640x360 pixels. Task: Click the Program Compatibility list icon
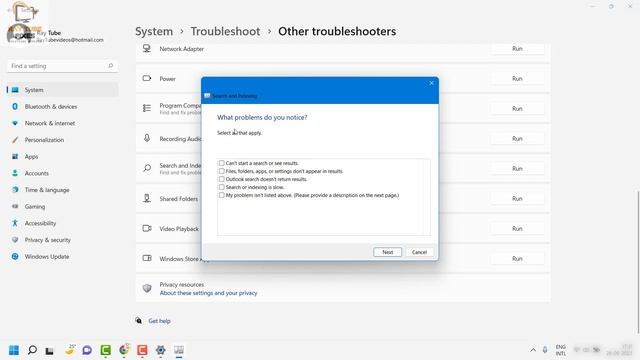[147, 108]
